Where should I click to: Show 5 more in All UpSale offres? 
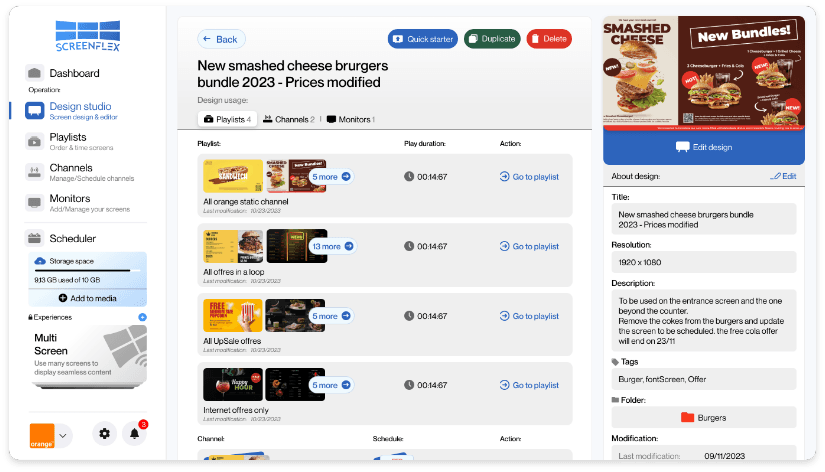click(x=331, y=316)
